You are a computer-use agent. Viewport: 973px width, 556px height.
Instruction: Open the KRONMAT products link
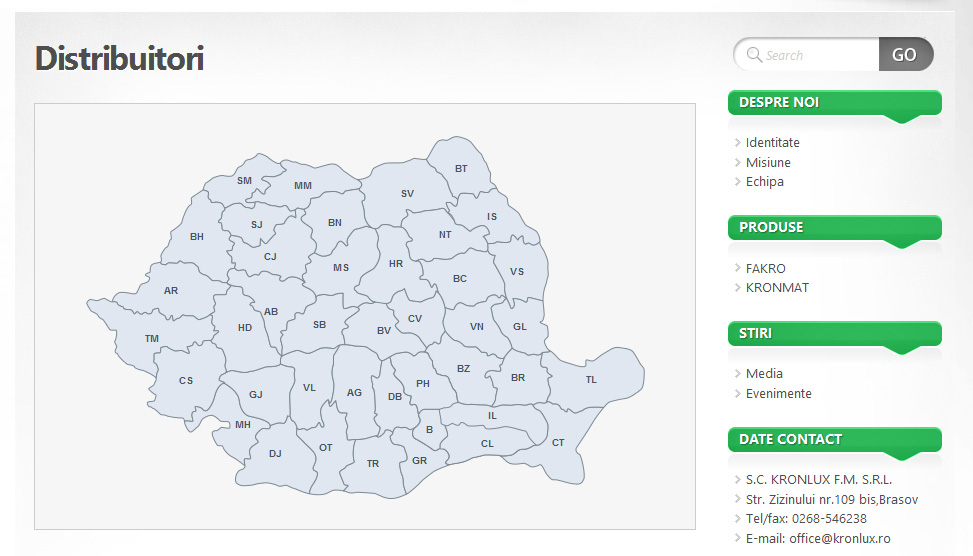[778, 288]
